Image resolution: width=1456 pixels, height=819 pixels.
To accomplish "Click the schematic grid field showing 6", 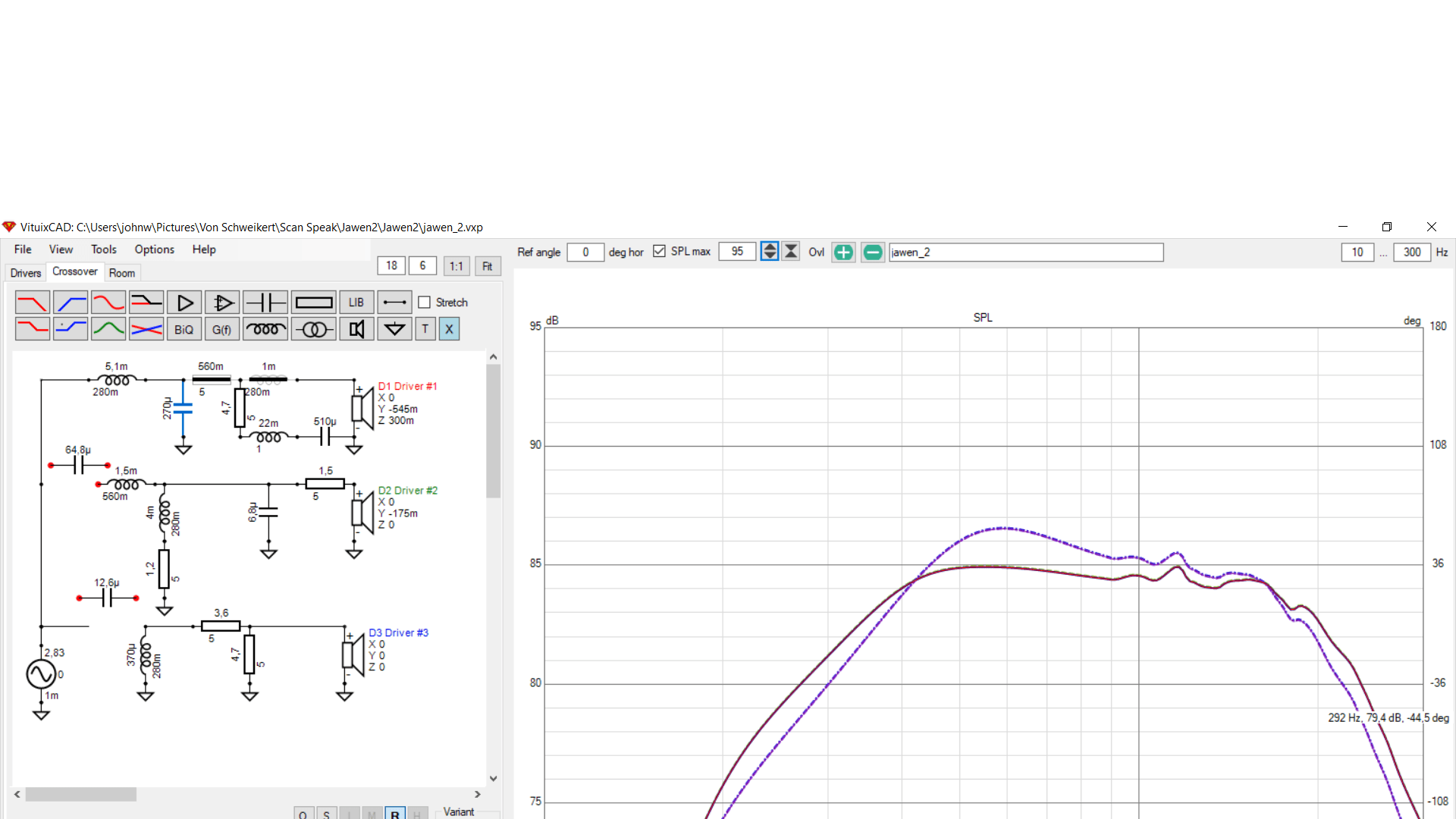I will (x=422, y=266).
